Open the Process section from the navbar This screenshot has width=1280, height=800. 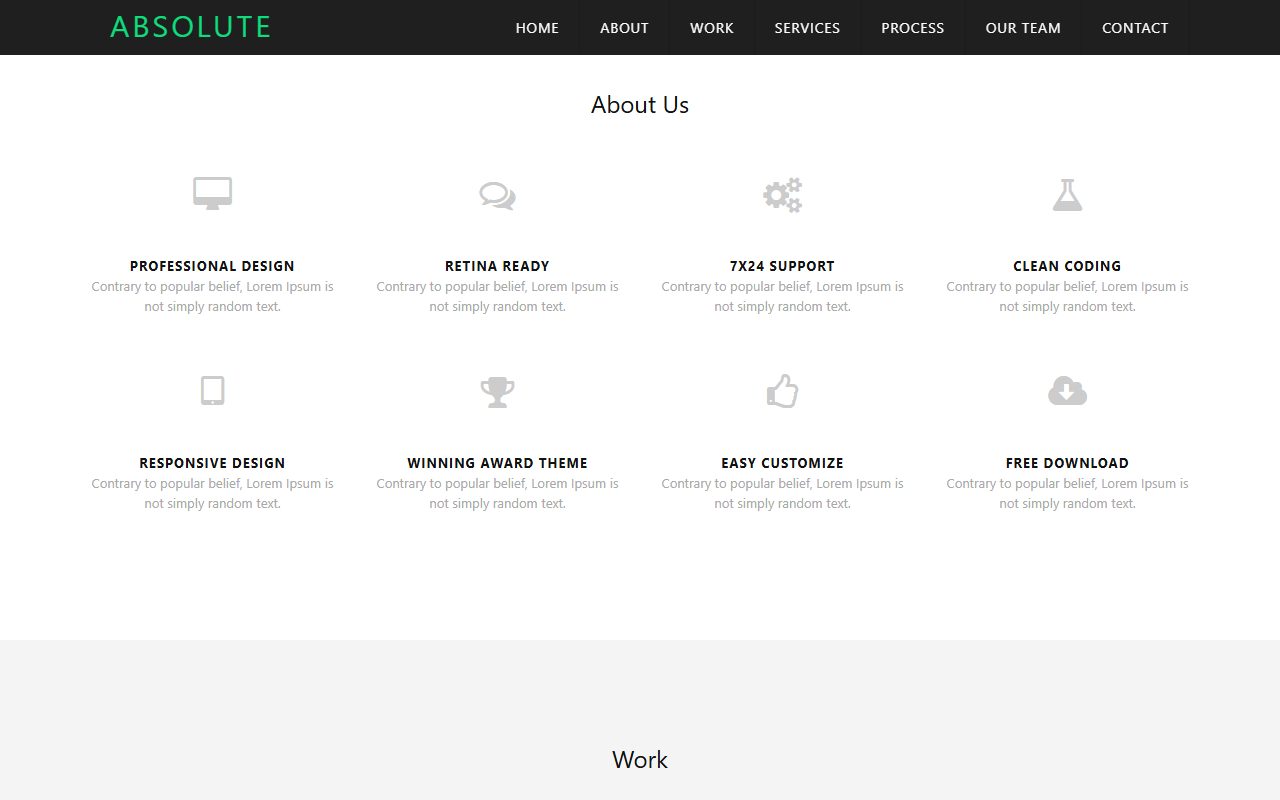913,28
